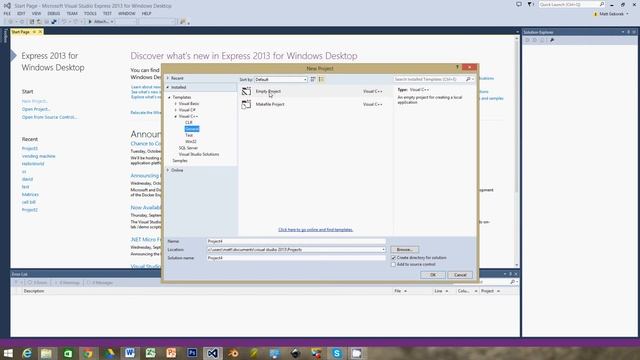
Task: Click the notifications flag icon in title bar
Action: point(530,4)
